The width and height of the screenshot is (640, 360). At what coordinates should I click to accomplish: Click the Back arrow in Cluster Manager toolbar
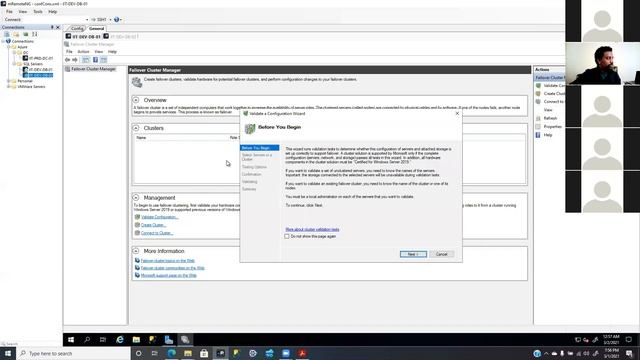tap(67, 60)
